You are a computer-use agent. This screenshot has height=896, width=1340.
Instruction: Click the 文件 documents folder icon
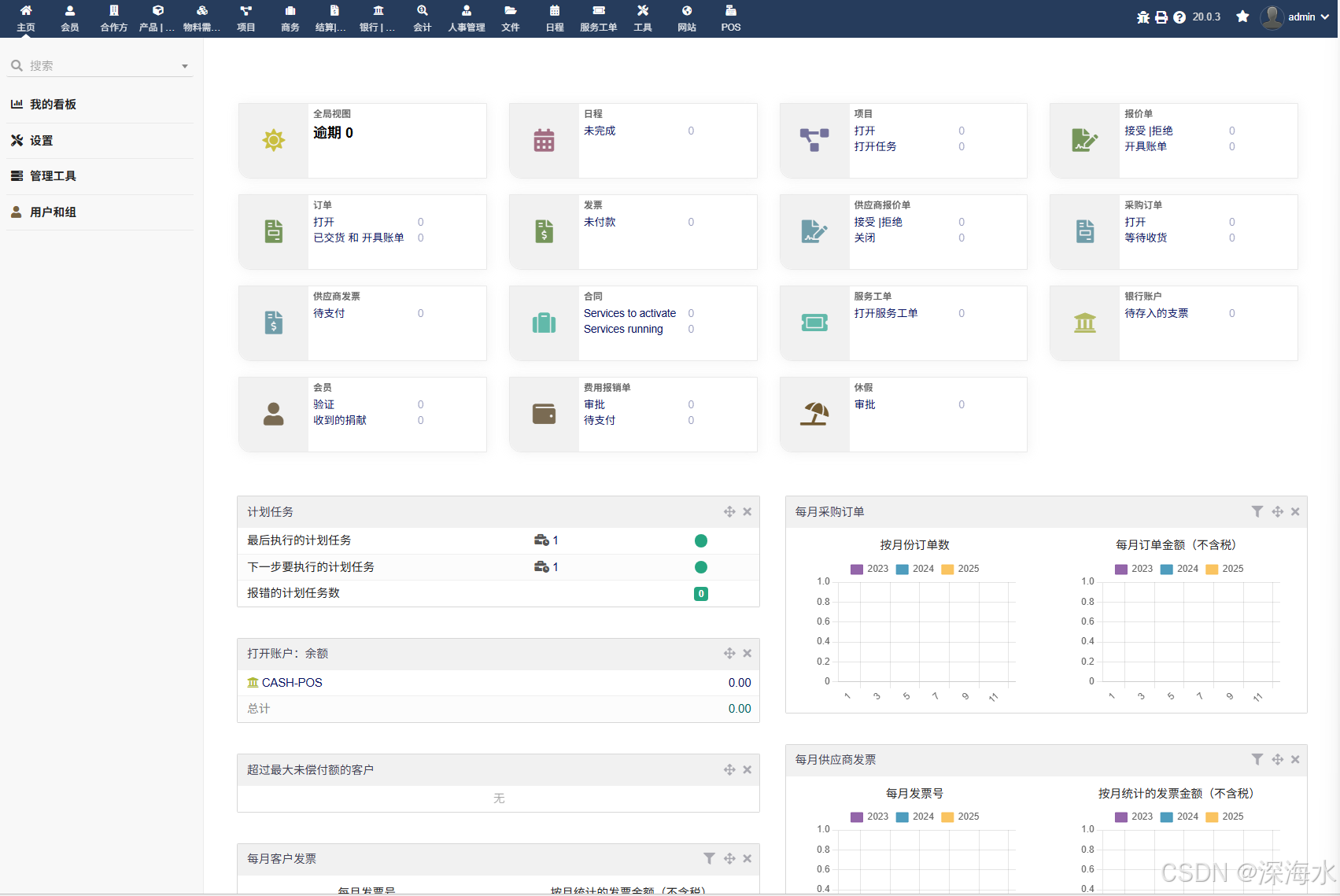511,11
